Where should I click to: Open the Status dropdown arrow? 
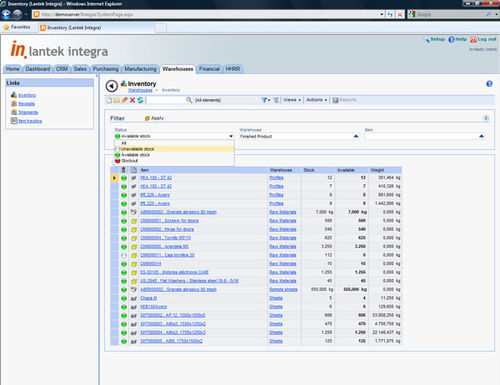click(x=231, y=136)
